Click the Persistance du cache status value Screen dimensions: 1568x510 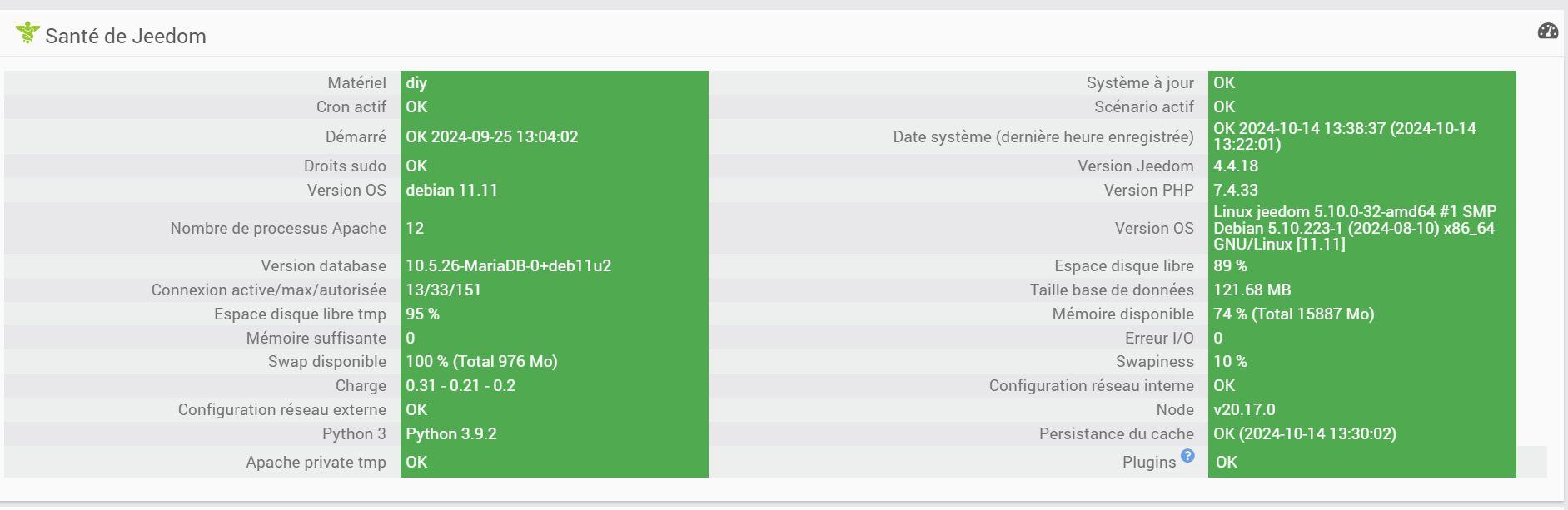tap(1304, 433)
